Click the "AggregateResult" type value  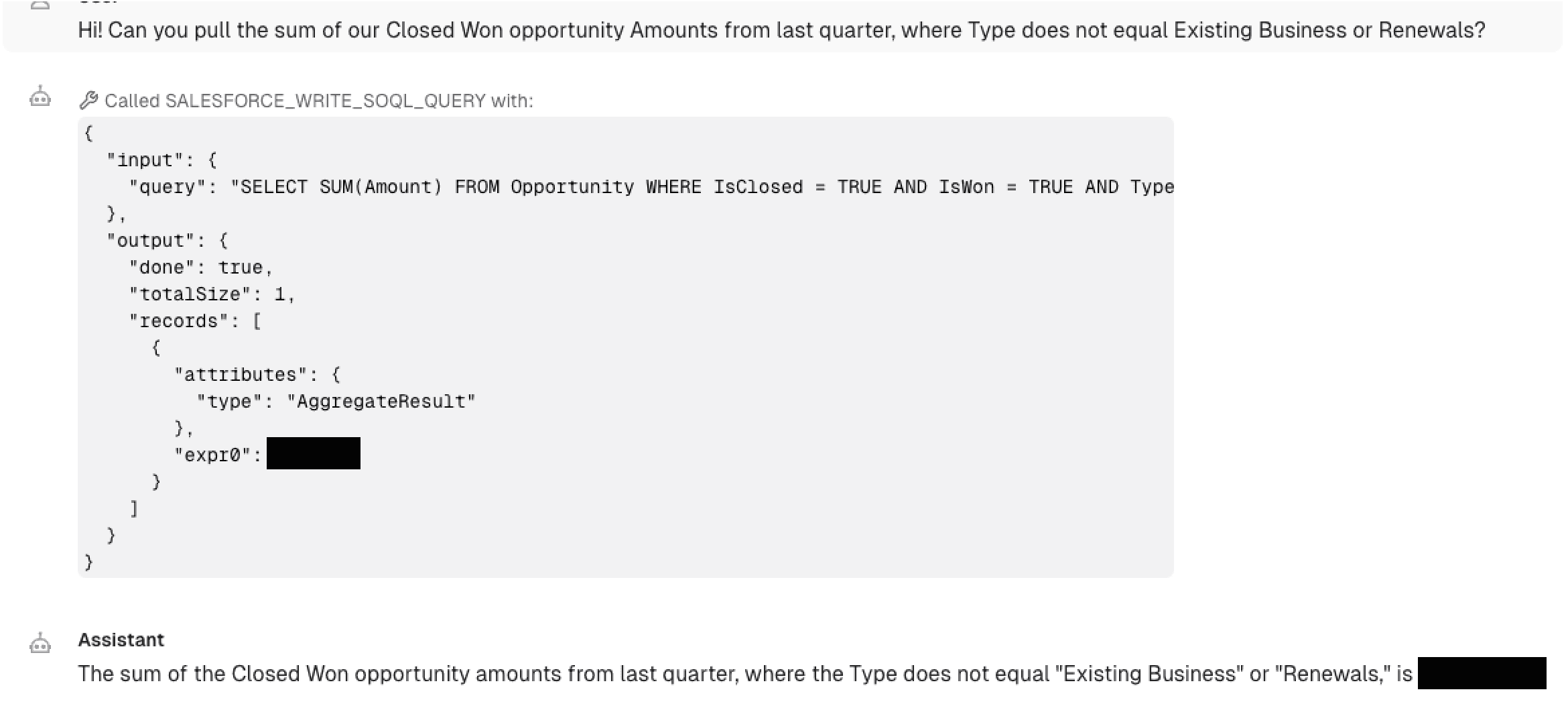(x=381, y=402)
